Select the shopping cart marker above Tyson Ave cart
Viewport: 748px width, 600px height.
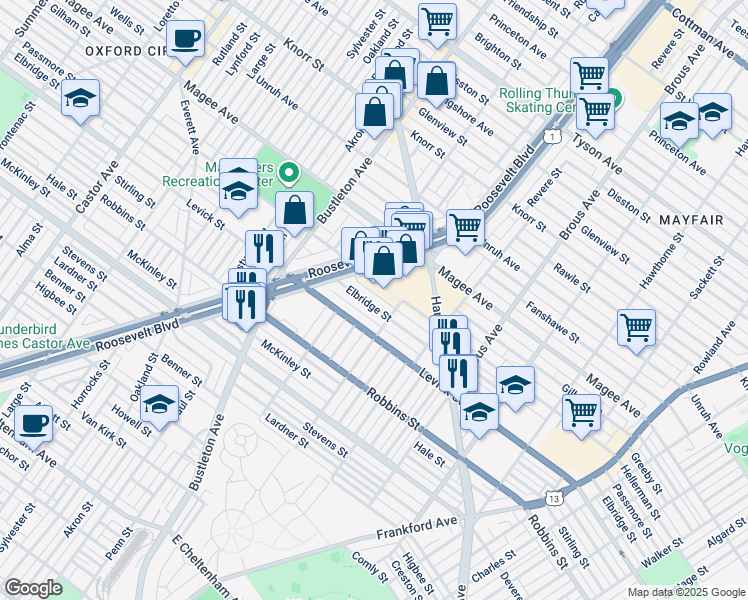coord(590,75)
